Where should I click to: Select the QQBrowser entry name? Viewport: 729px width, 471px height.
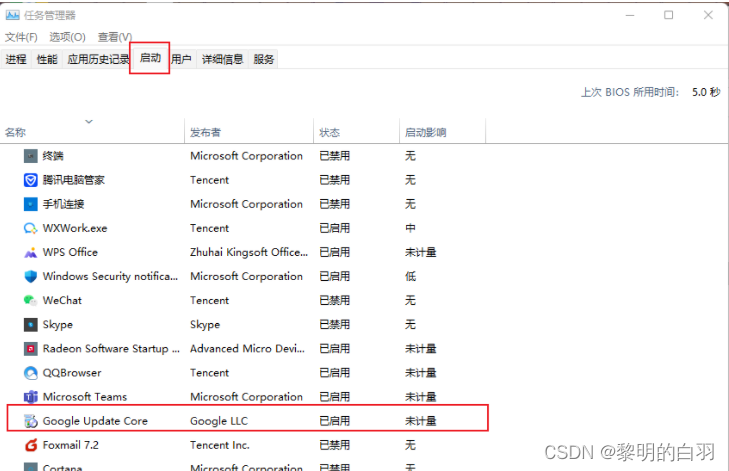pos(72,373)
